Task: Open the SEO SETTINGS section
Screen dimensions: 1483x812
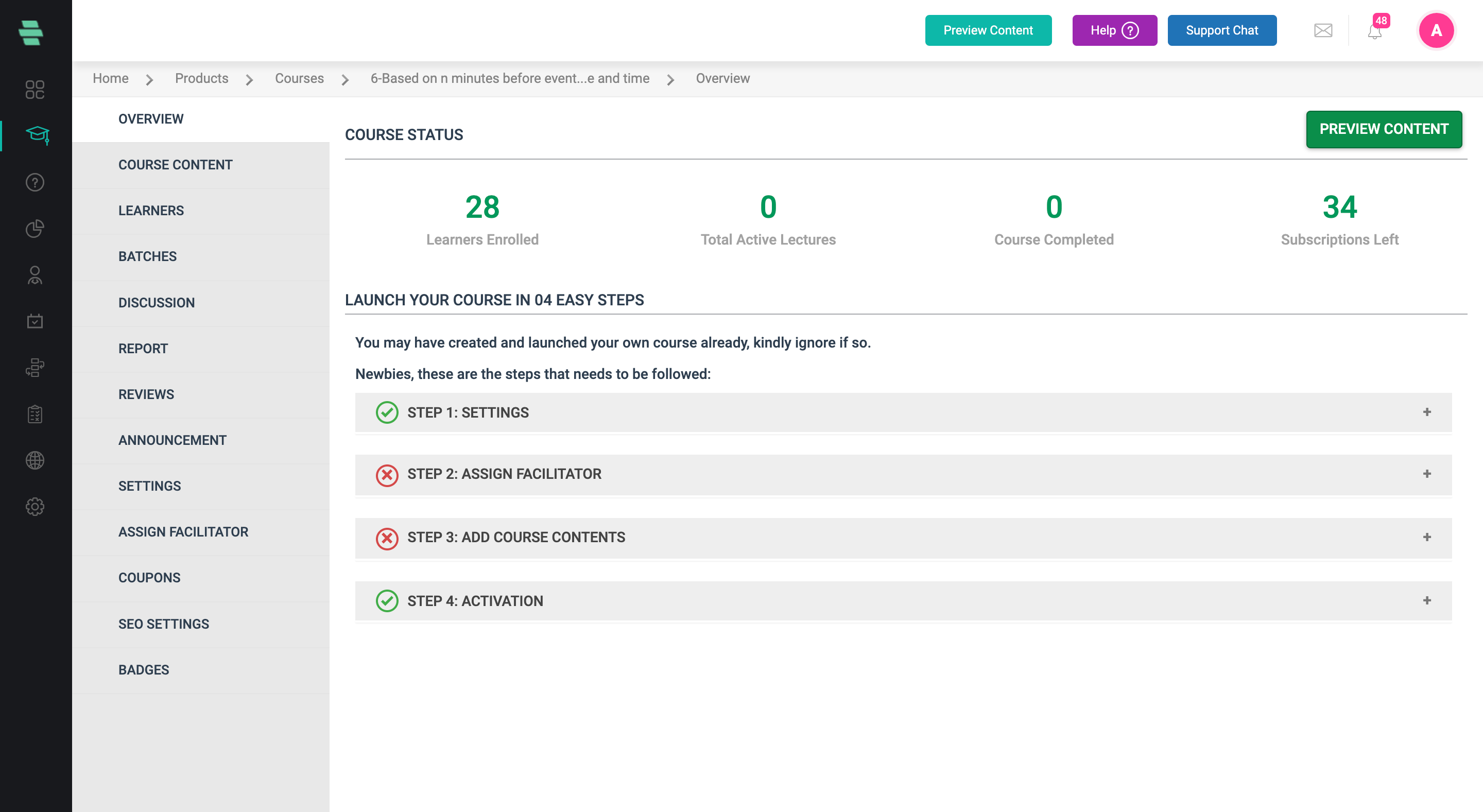Action: click(x=164, y=623)
